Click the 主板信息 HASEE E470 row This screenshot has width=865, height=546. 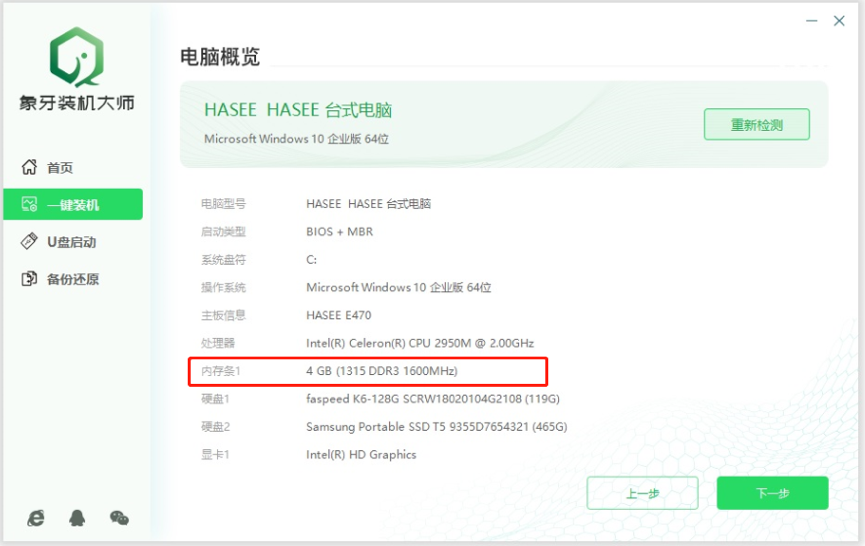pos(338,315)
